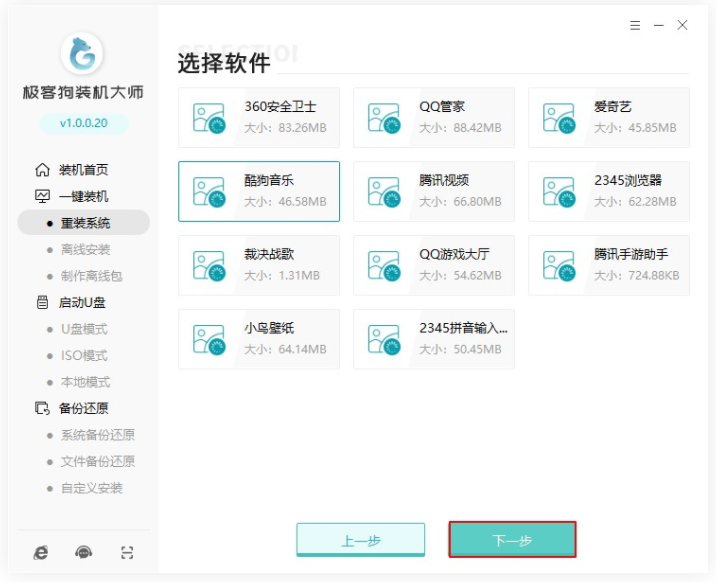Go to 装机首页 in sidebar
This screenshot has width=716, height=582.
[83, 170]
